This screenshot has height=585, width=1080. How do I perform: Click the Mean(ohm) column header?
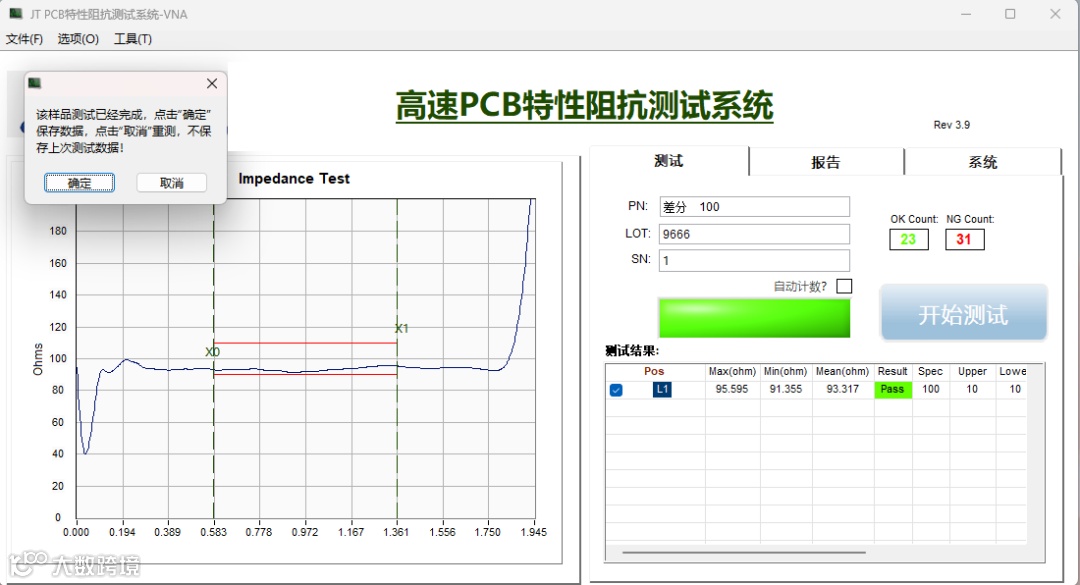click(842, 371)
